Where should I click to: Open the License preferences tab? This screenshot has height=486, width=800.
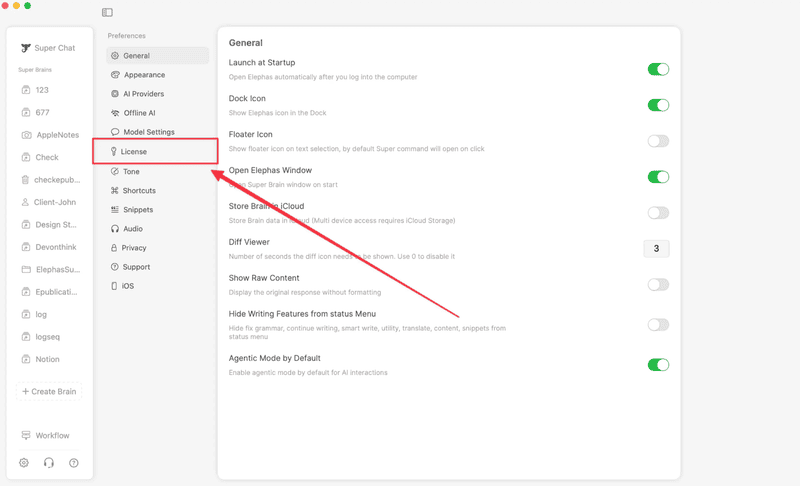[133, 152]
